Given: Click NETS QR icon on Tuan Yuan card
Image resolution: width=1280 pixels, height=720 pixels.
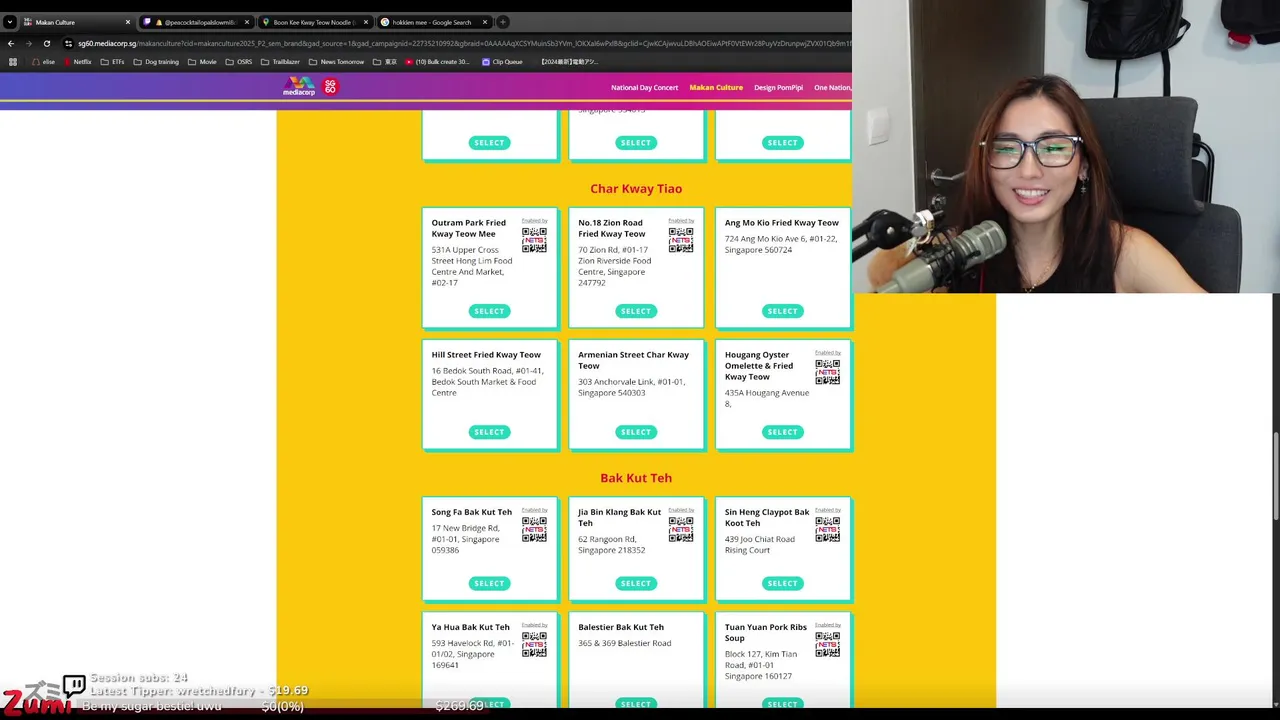Looking at the screenshot, I should point(827,644).
